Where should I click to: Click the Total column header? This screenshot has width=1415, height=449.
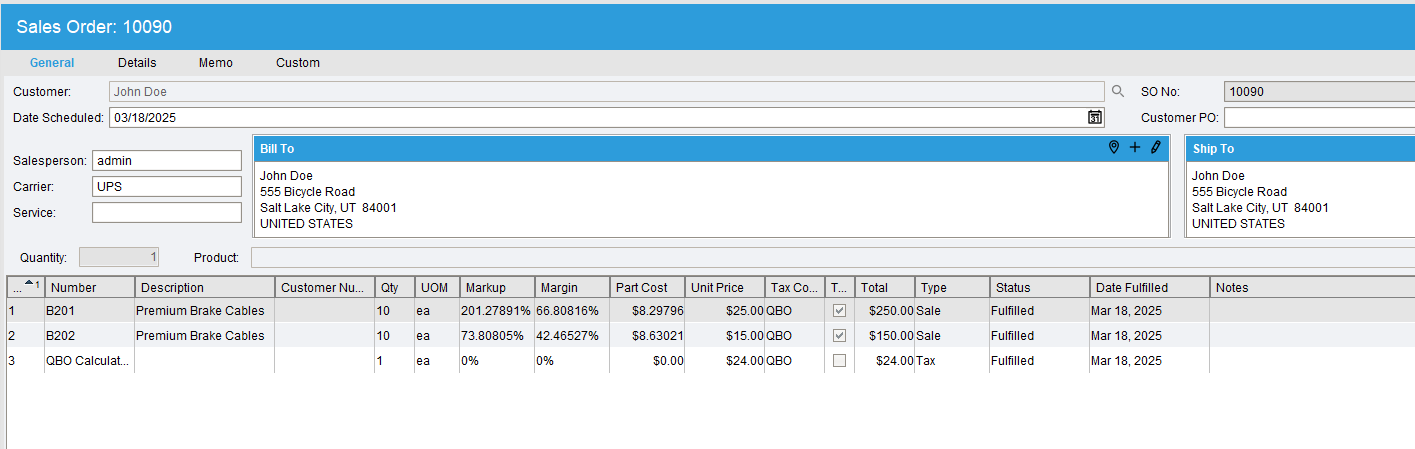pos(885,287)
